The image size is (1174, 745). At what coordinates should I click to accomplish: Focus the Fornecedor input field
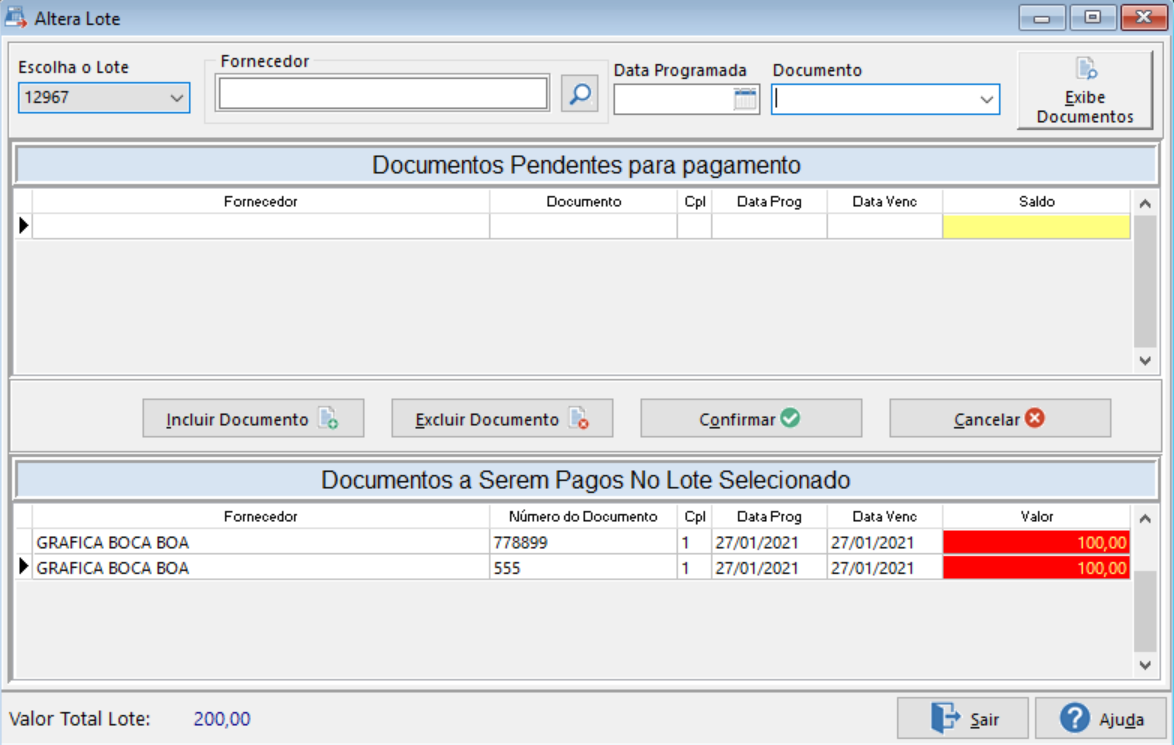383,94
